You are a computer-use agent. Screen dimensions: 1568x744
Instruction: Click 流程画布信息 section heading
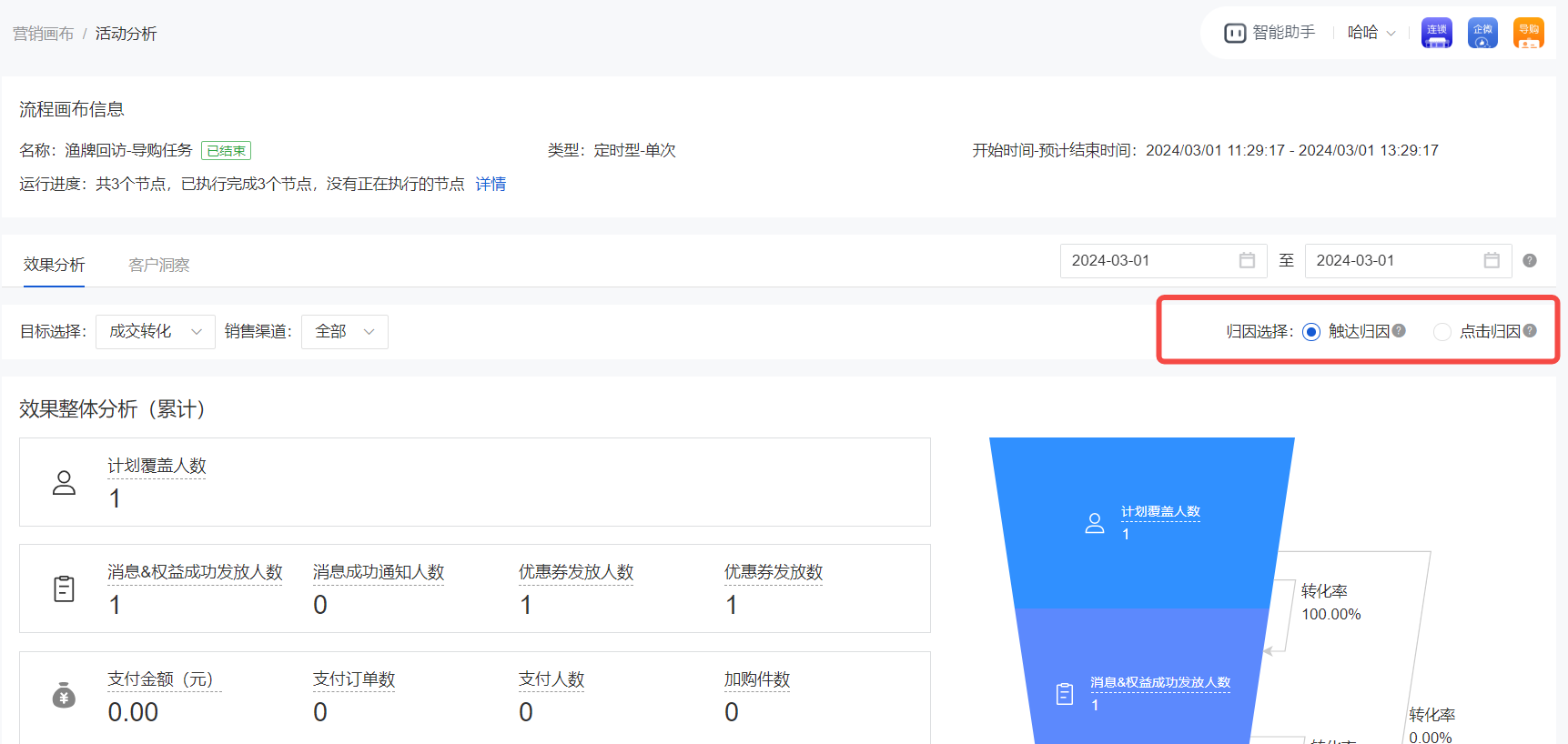[x=72, y=109]
